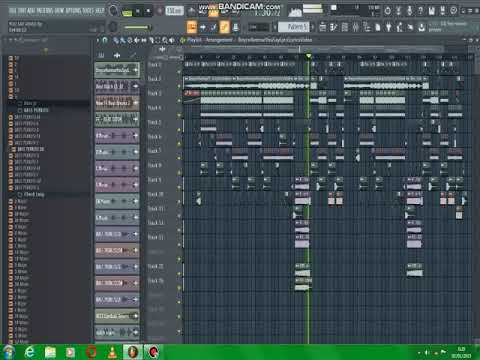Image resolution: width=480 pixels, height=360 pixels.
Task: Click the playlist horizontal scrollbar
Action: click(x=313, y=49)
